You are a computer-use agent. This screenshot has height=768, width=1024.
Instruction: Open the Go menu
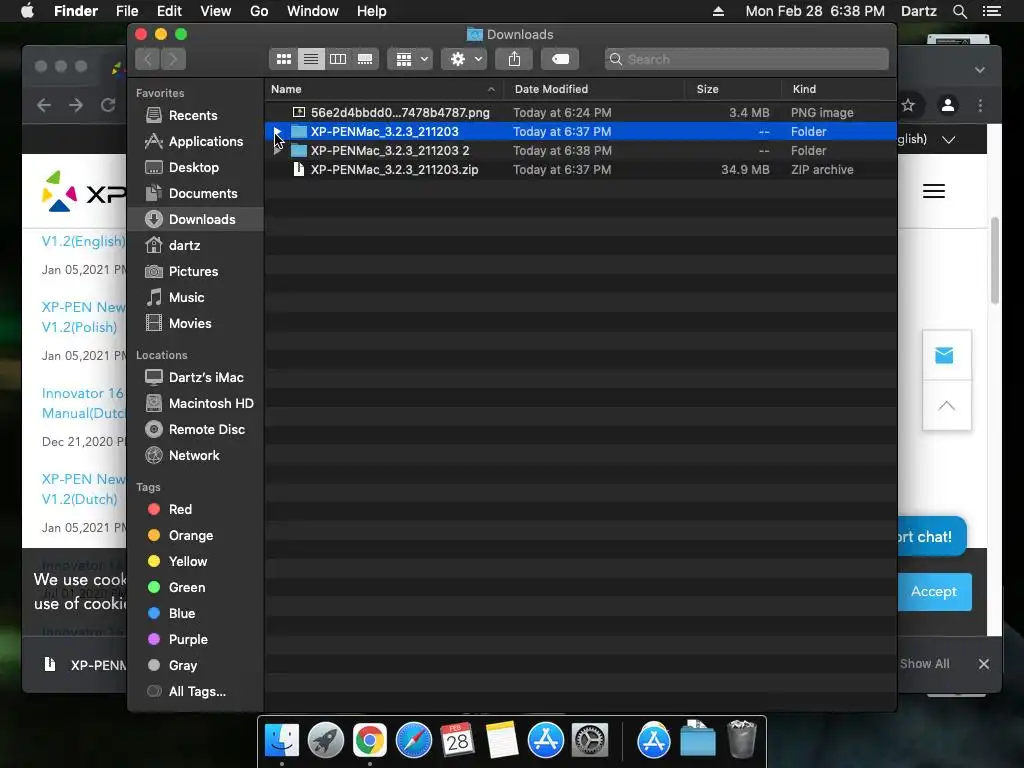[259, 11]
